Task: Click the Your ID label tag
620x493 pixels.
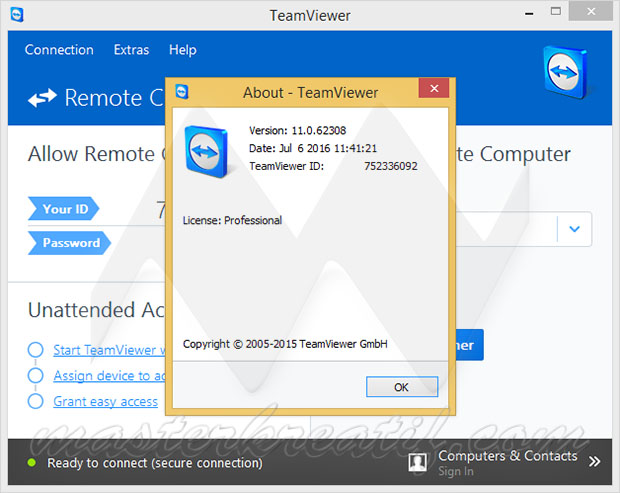Action: pos(63,208)
